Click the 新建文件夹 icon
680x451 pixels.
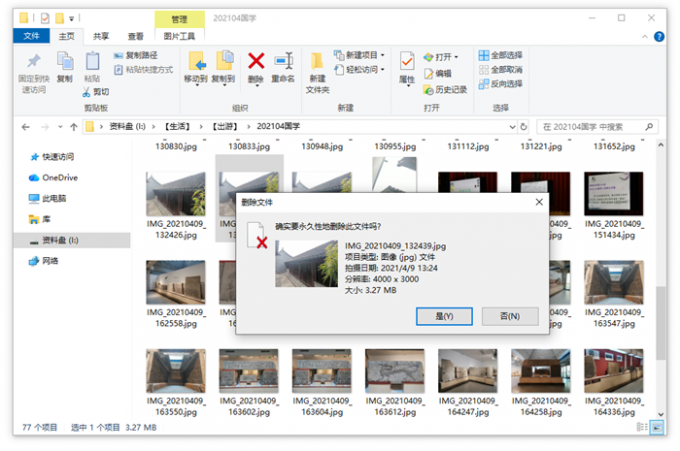point(317,61)
